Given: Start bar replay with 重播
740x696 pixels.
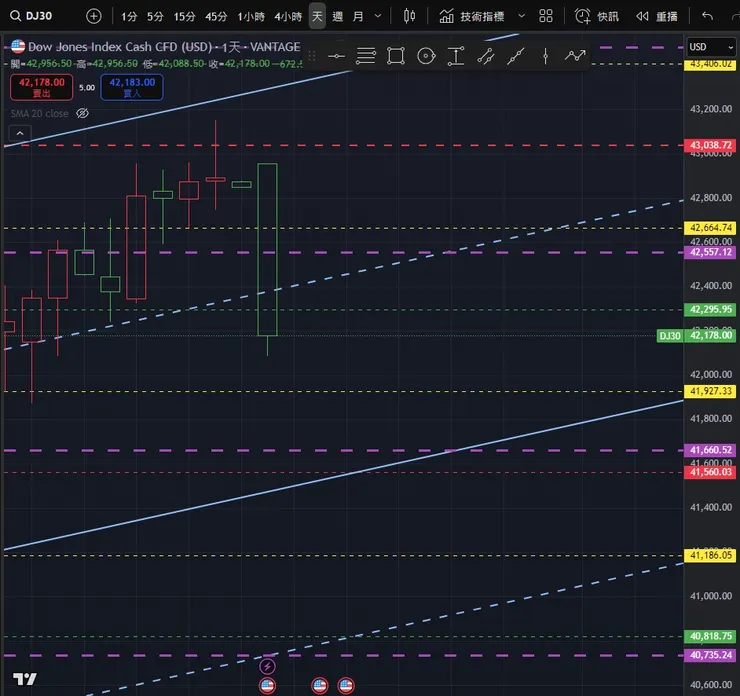Looking at the screenshot, I should pos(656,17).
